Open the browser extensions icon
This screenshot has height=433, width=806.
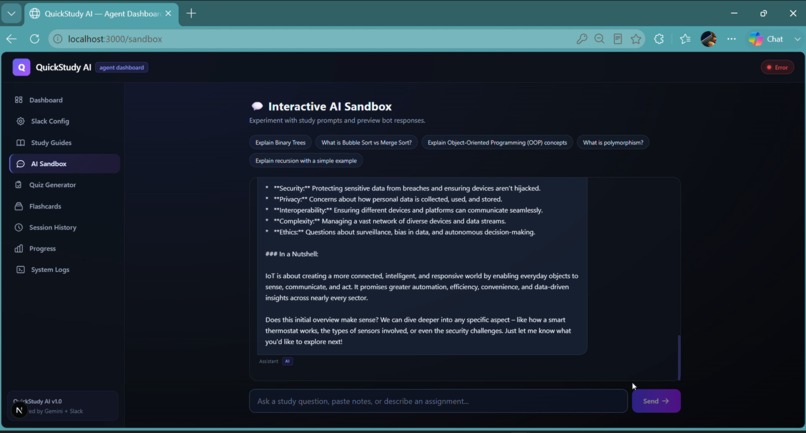[659, 39]
